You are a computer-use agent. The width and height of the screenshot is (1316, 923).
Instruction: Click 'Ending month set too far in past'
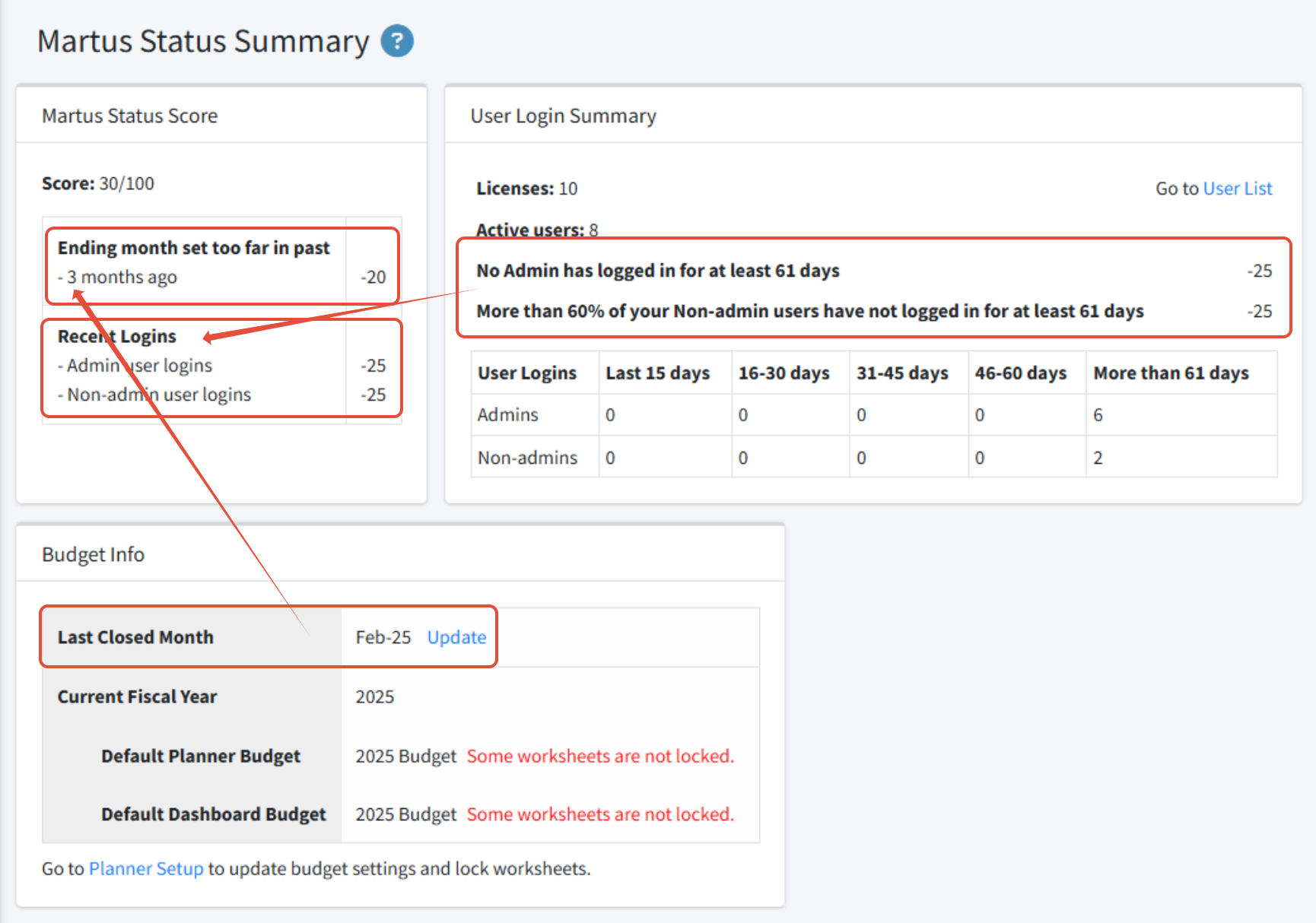194,248
